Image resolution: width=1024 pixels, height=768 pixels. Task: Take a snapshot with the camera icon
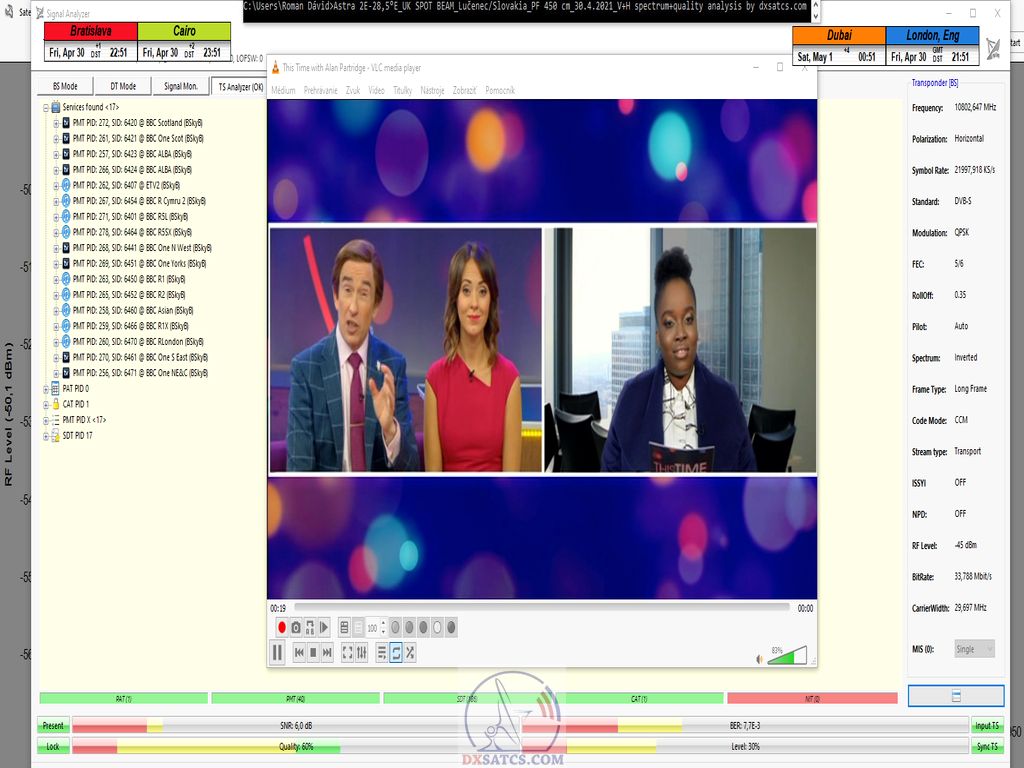coord(296,628)
